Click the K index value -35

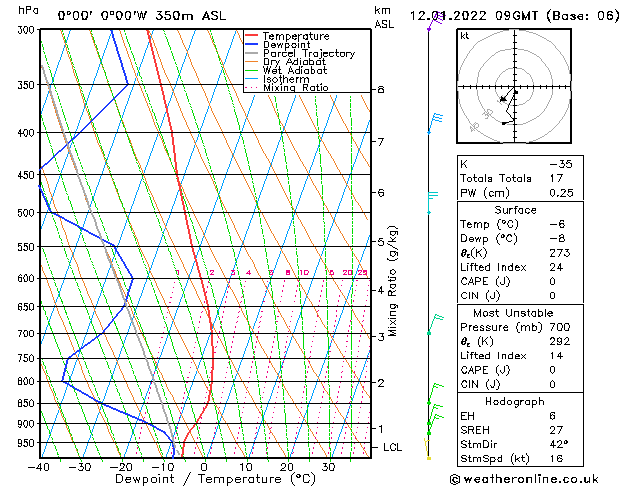point(561,164)
